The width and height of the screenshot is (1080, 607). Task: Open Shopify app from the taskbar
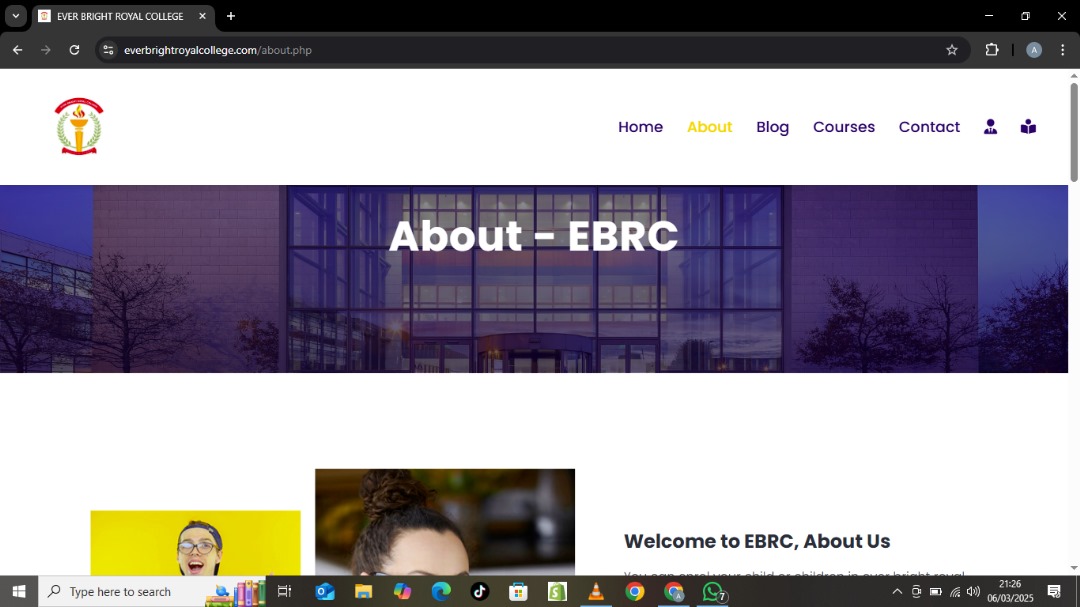[x=557, y=591]
